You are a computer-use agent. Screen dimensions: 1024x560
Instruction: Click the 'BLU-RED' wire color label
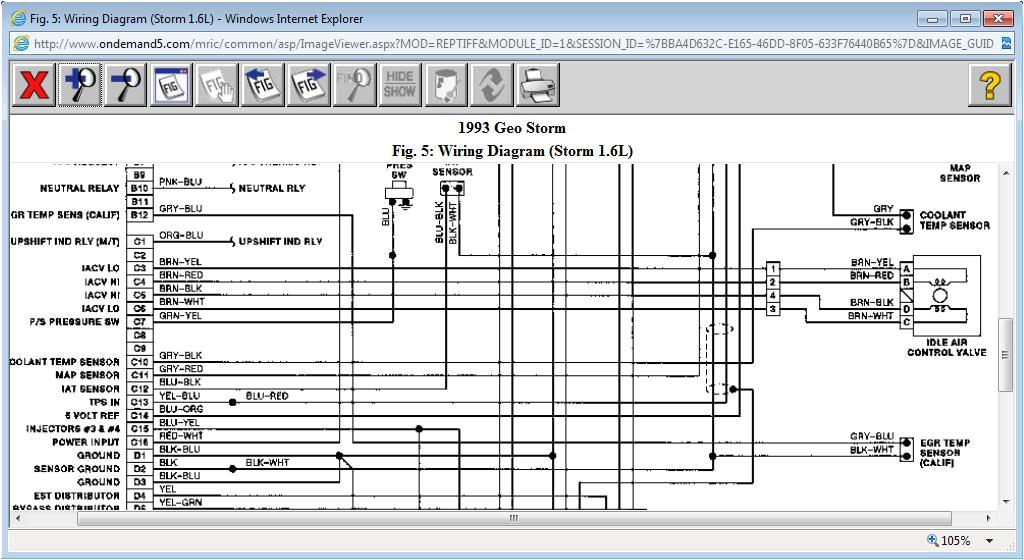[x=267, y=396]
